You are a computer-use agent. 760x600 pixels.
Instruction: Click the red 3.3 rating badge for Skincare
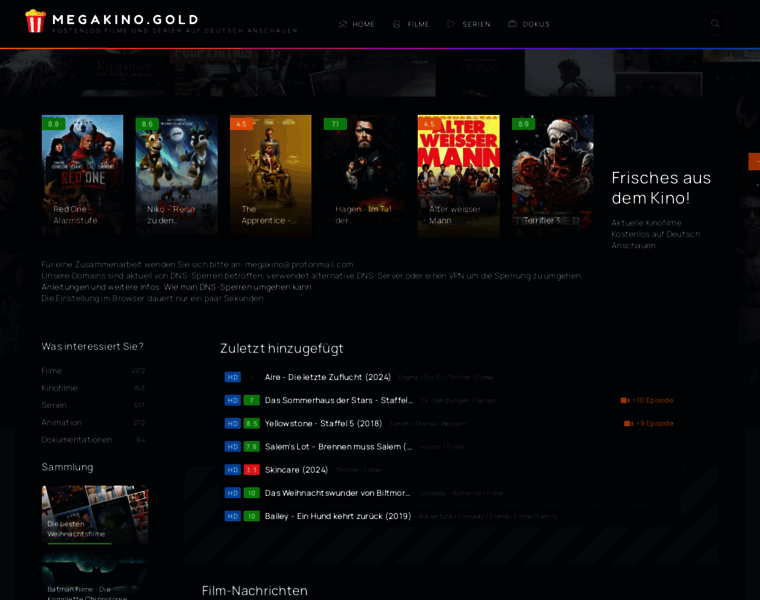click(252, 470)
